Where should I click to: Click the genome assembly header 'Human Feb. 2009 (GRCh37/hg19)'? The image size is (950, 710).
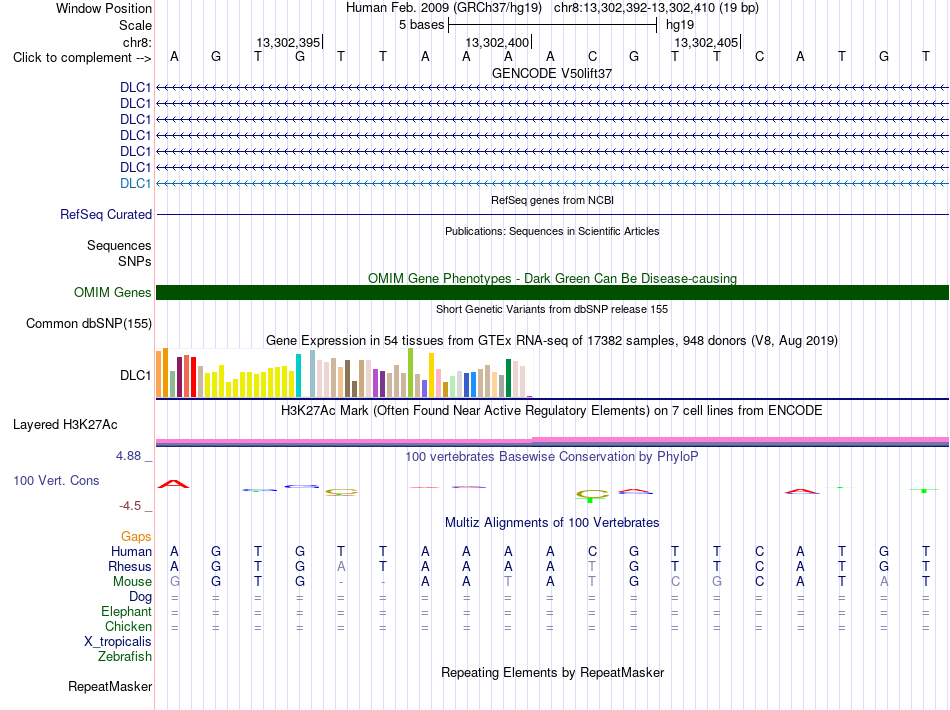443,8
